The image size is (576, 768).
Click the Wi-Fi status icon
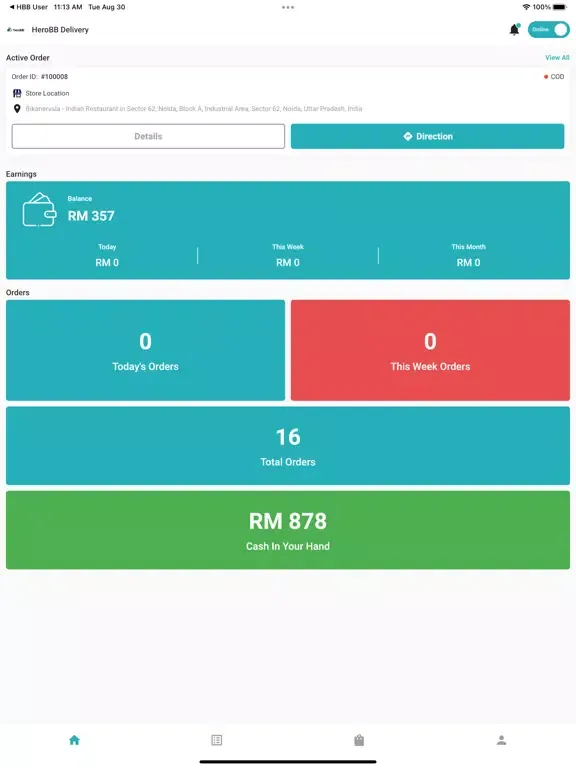pyautogui.click(x=526, y=7)
